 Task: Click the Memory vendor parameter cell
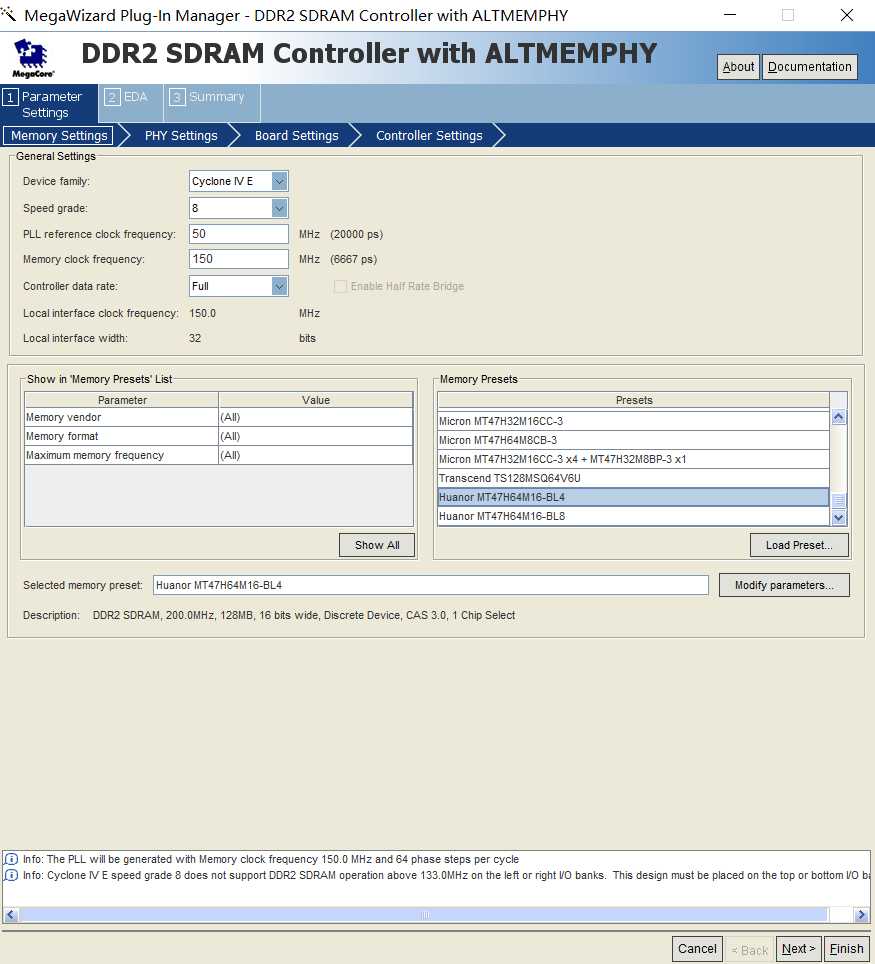tap(122, 417)
